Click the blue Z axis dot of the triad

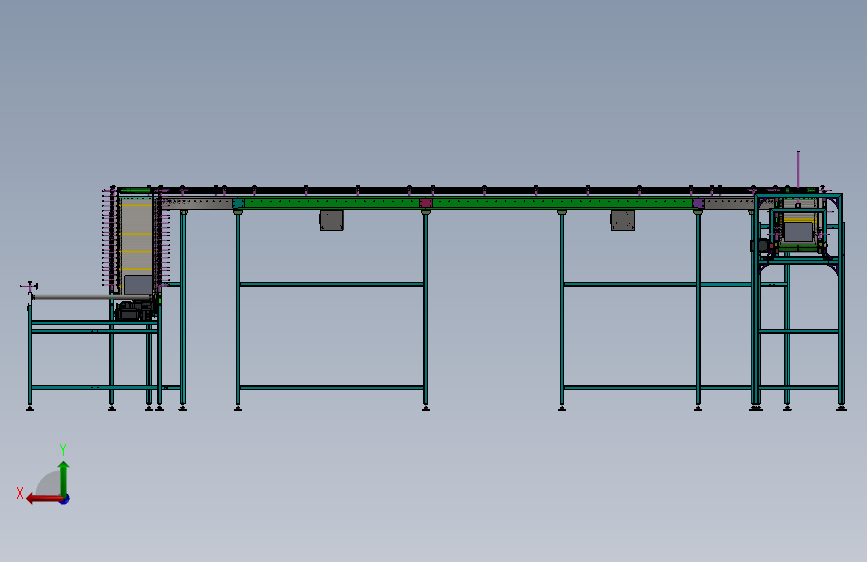tap(65, 499)
